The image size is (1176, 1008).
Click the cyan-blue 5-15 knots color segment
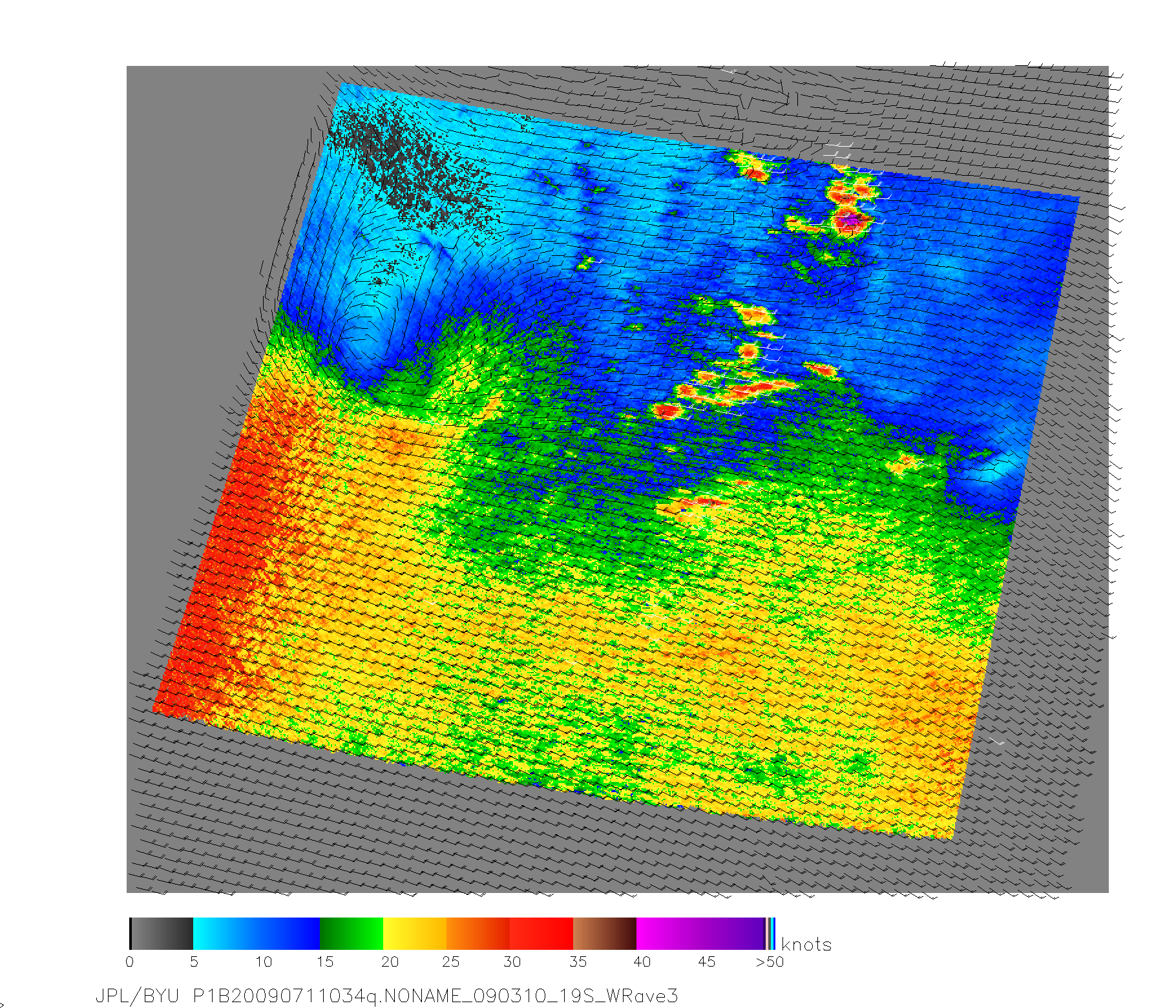(x=257, y=934)
